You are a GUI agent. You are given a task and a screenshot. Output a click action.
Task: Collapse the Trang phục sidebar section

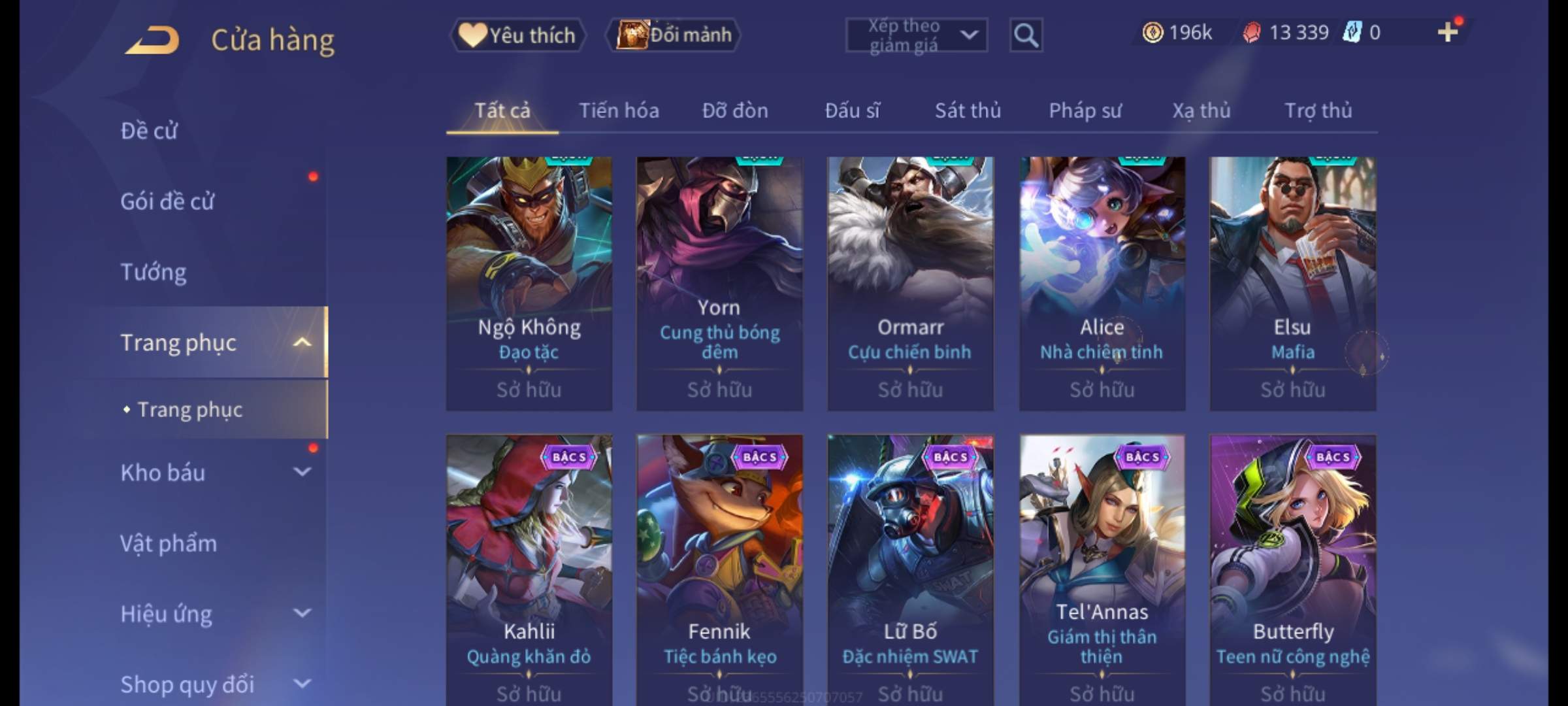[x=302, y=343]
